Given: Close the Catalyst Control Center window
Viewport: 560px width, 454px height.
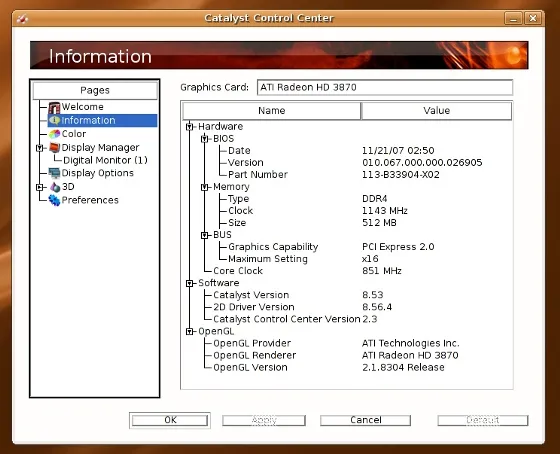Looking at the screenshot, I should (x=533, y=18).
